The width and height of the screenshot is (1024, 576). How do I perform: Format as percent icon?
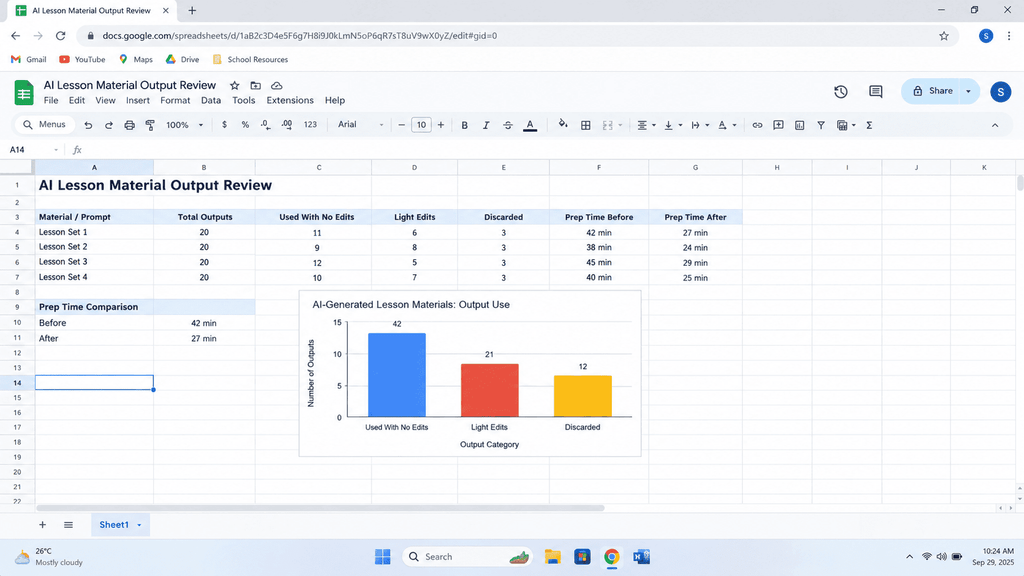tap(245, 125)
